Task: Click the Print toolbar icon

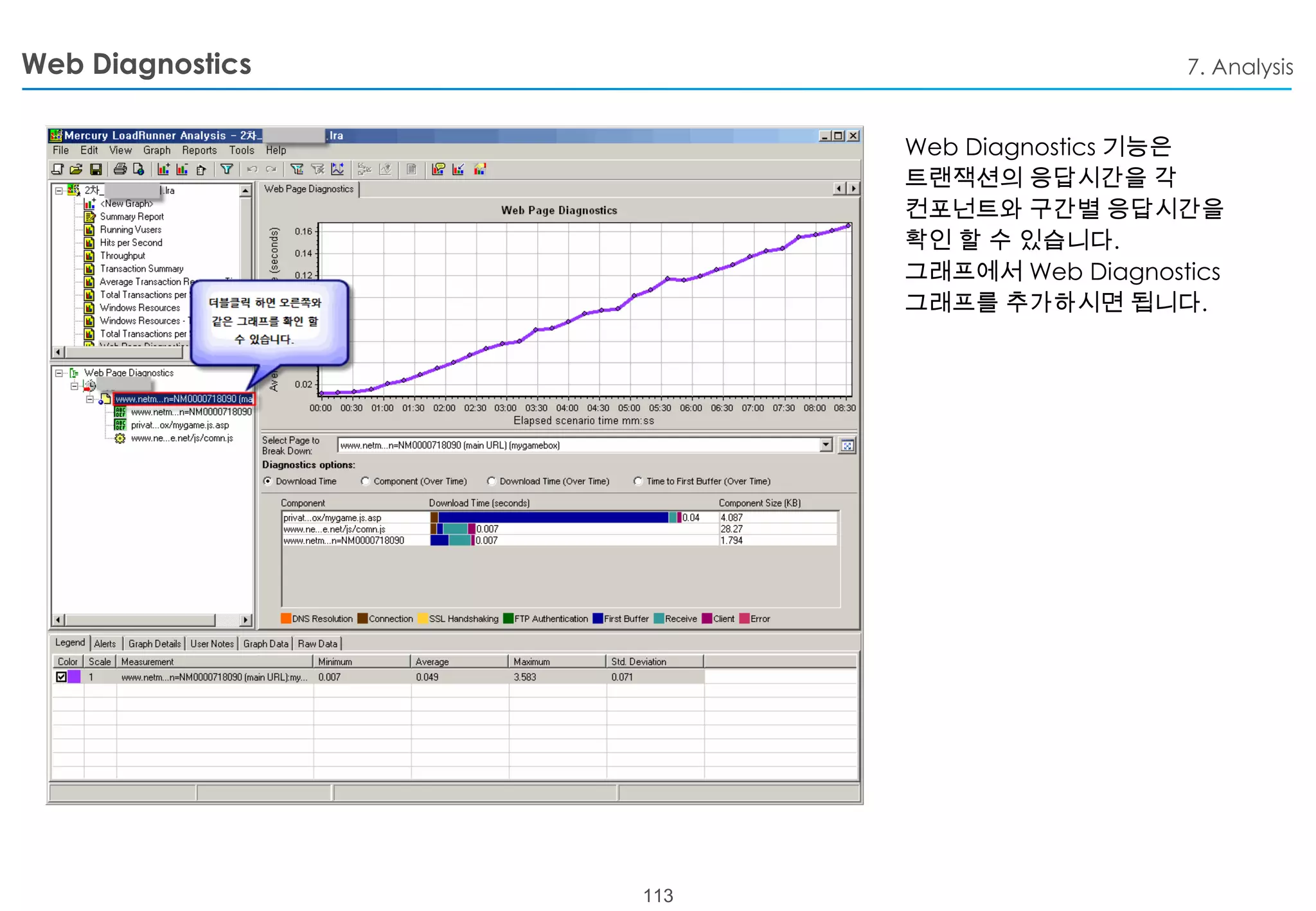Action: click(120, 169)
